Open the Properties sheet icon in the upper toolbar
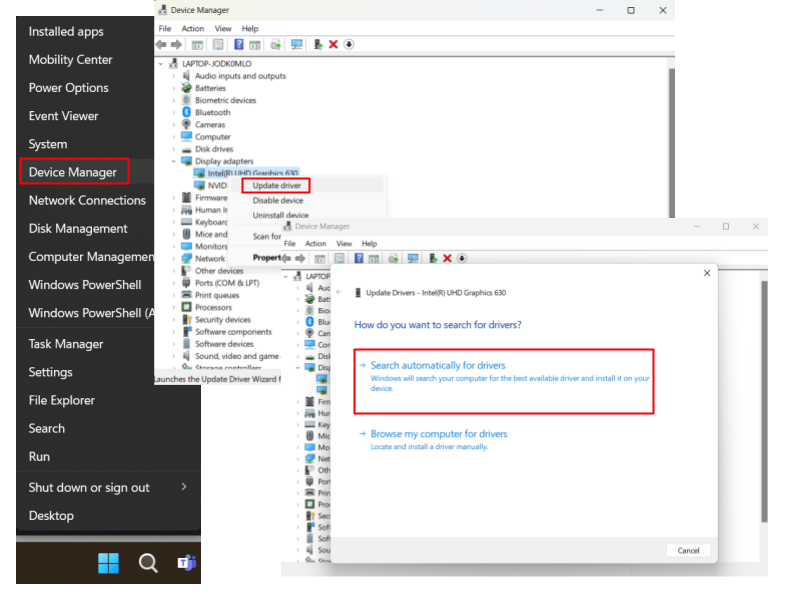The width and height of the screenshot is (800, 600). [218, 45]
